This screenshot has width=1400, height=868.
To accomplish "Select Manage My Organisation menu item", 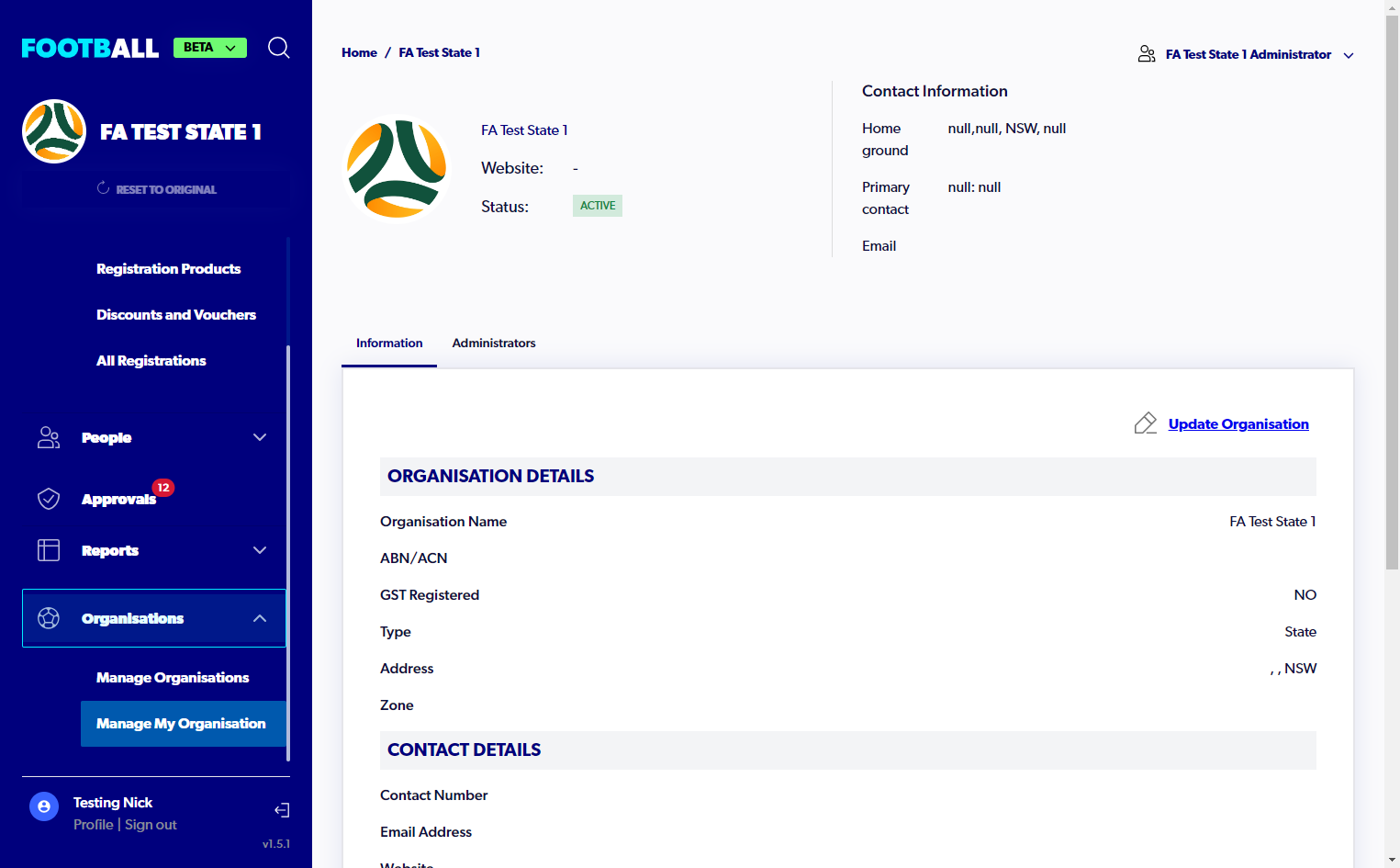I will pyautogui.click(x=184, y=724).
